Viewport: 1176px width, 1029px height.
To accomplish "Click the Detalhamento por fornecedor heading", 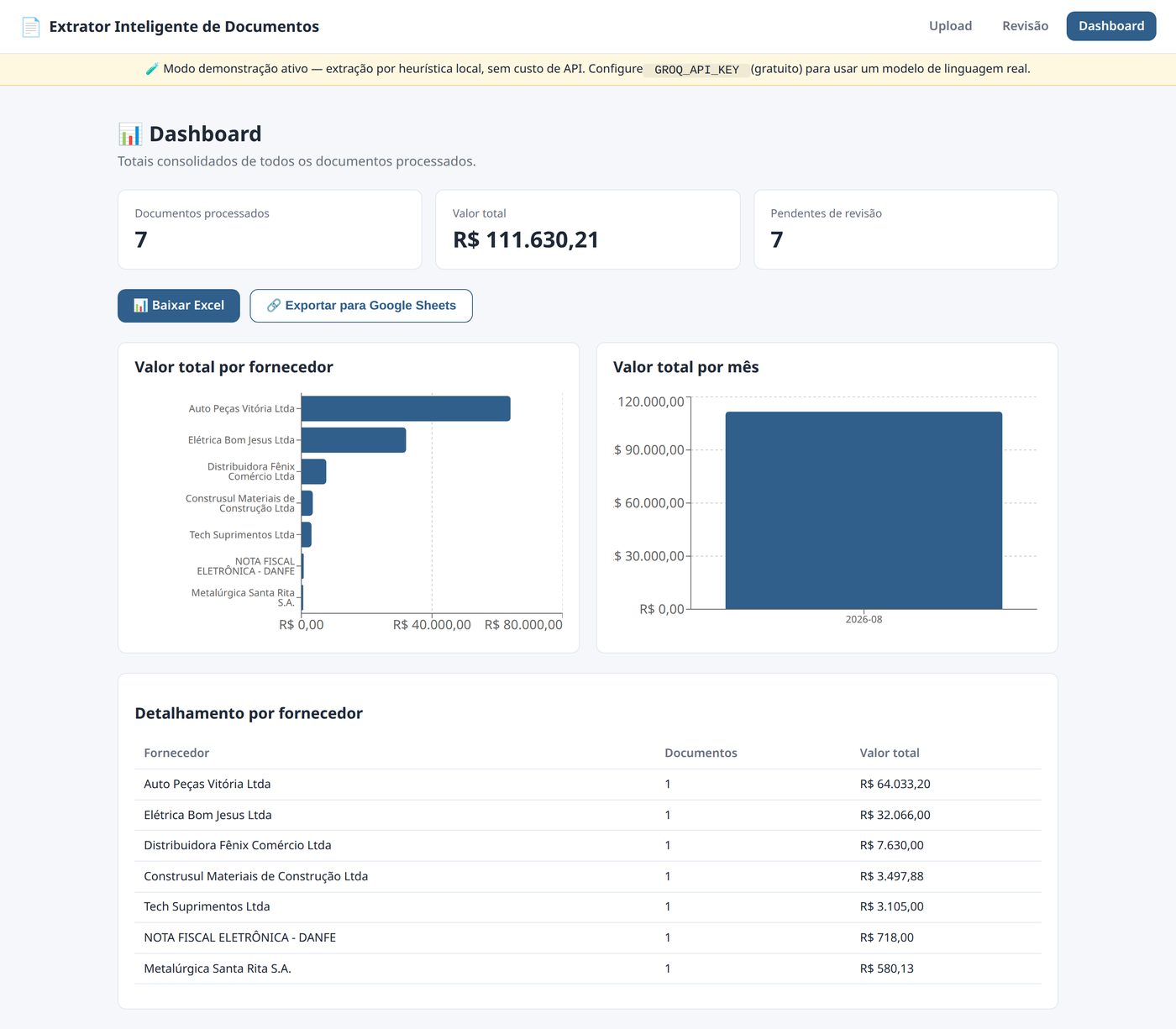I will [x=249, y=713].
